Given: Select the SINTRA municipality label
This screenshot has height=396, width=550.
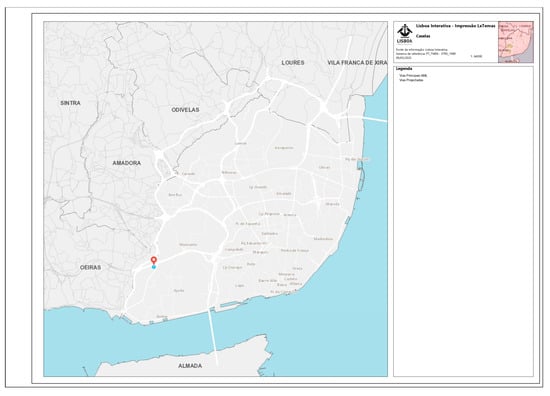Looking at the screenshot, I should (71, 103).
